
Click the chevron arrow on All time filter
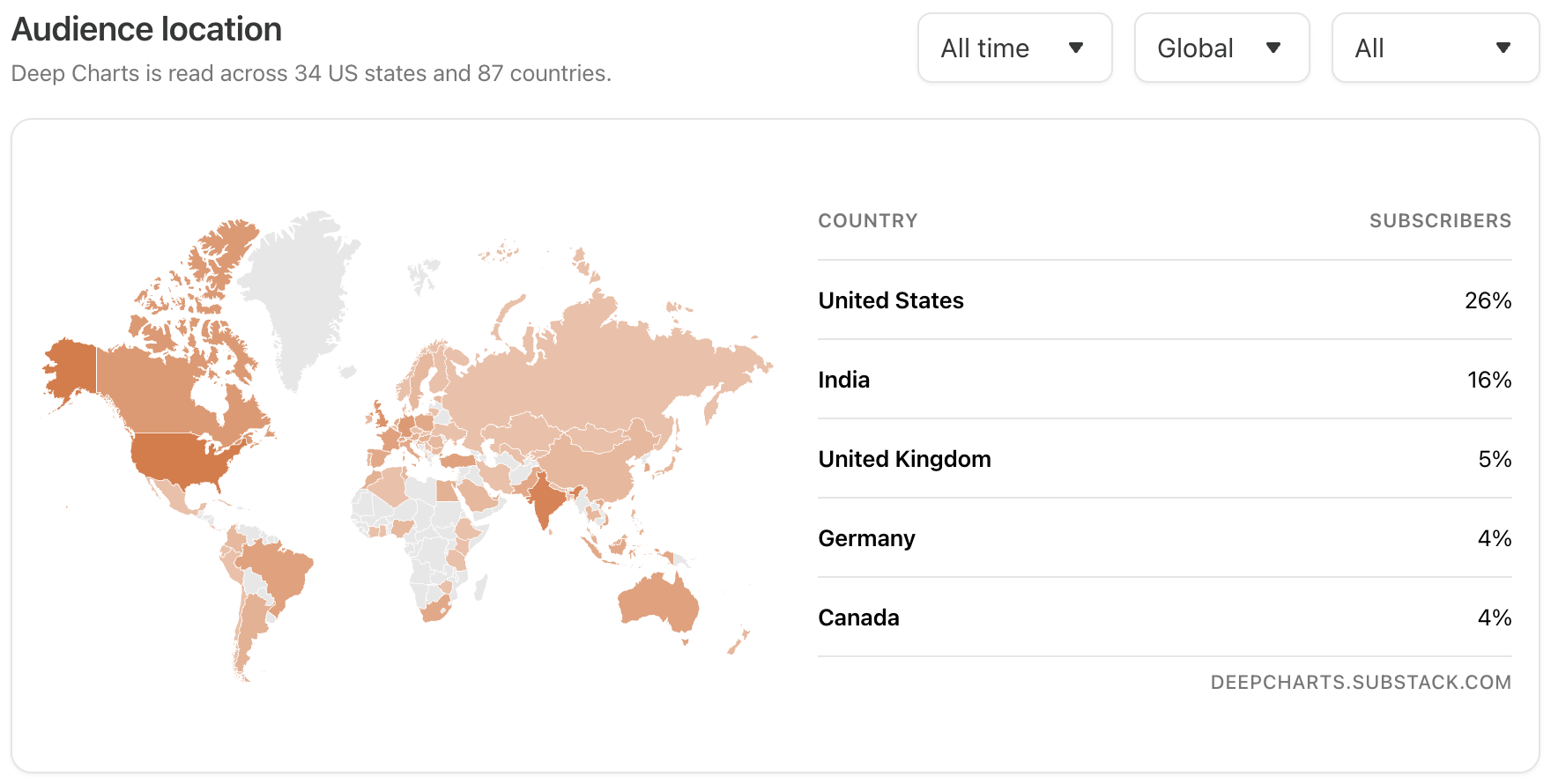tap(1077, 50)
